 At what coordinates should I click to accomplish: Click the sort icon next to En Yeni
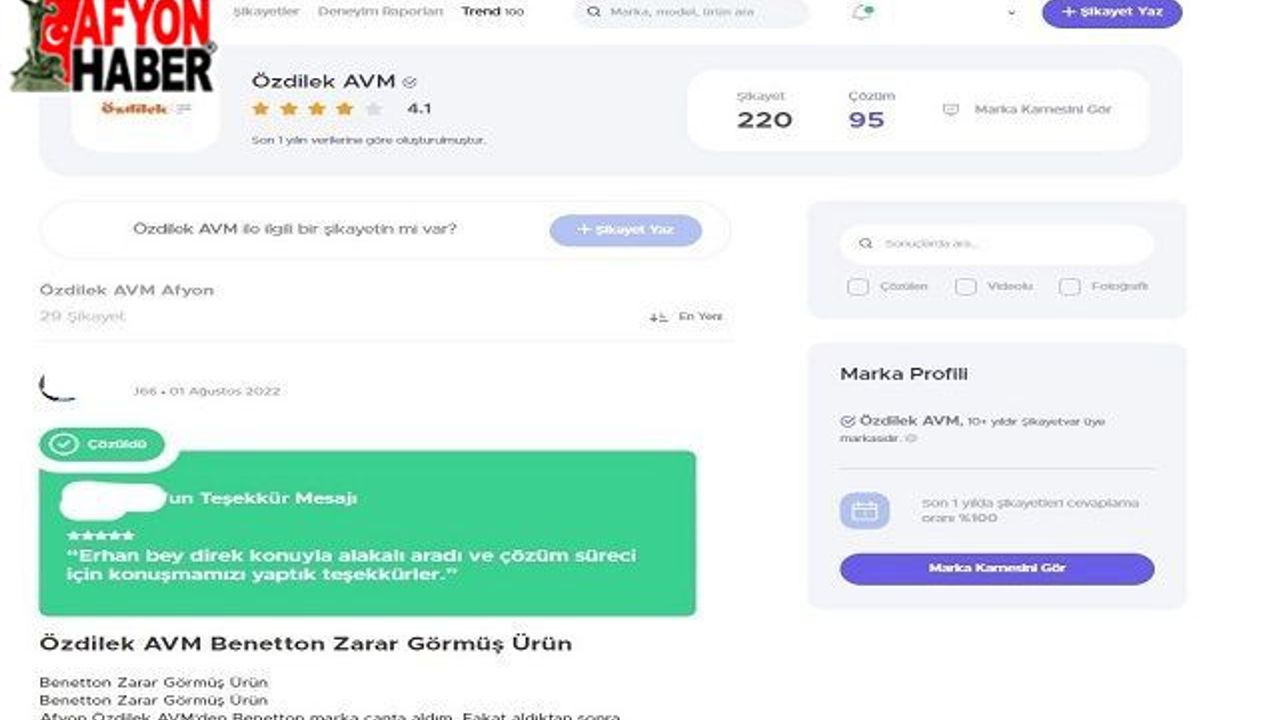click(658, 317)
